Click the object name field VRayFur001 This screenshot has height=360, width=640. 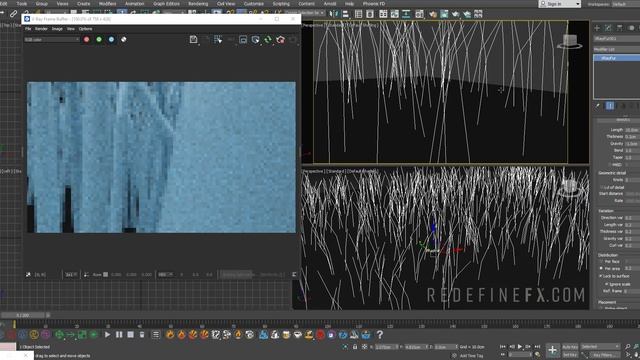click(x=617, y=39)
